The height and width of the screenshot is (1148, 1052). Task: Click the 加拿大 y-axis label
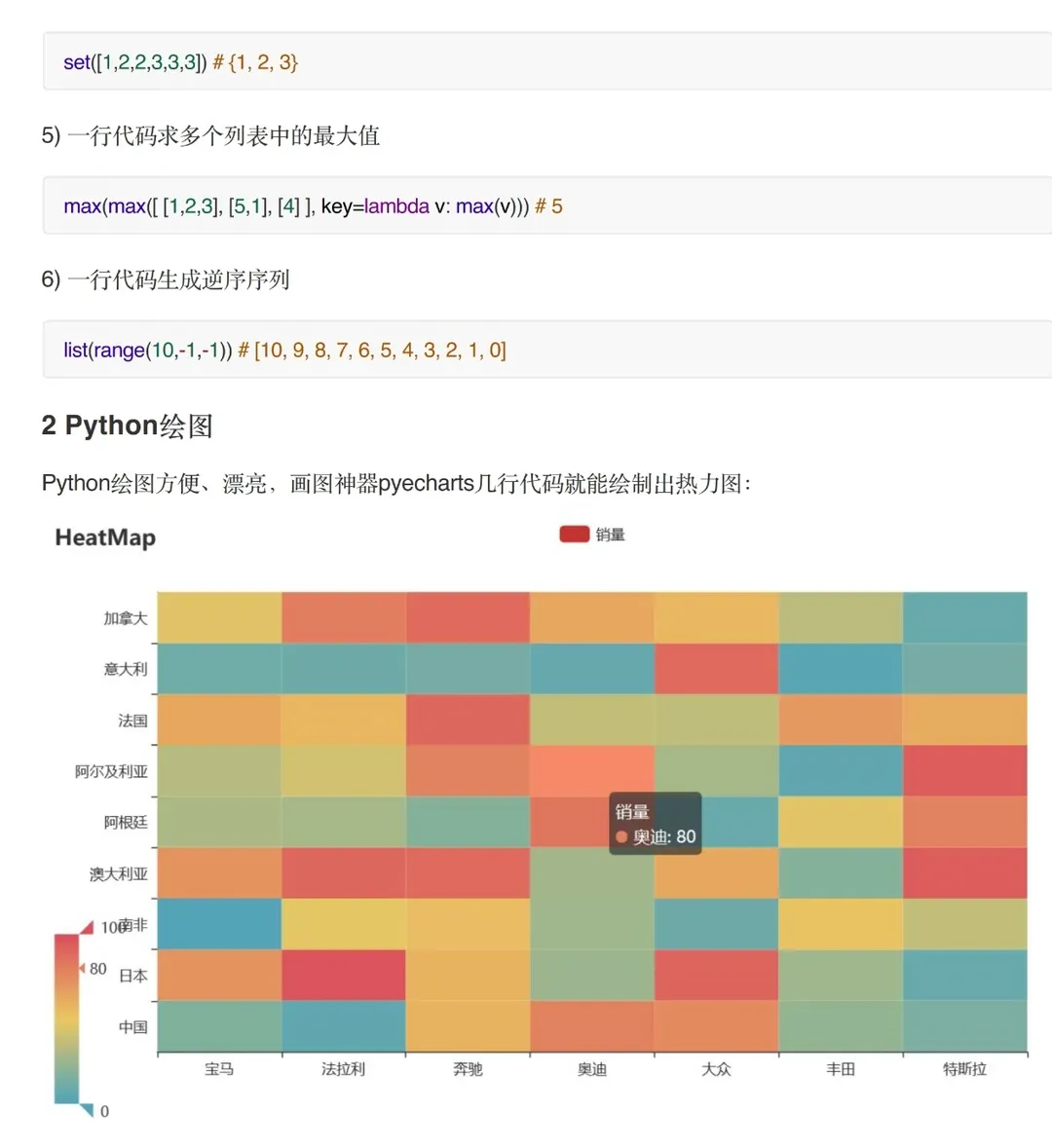pos(126,618)
